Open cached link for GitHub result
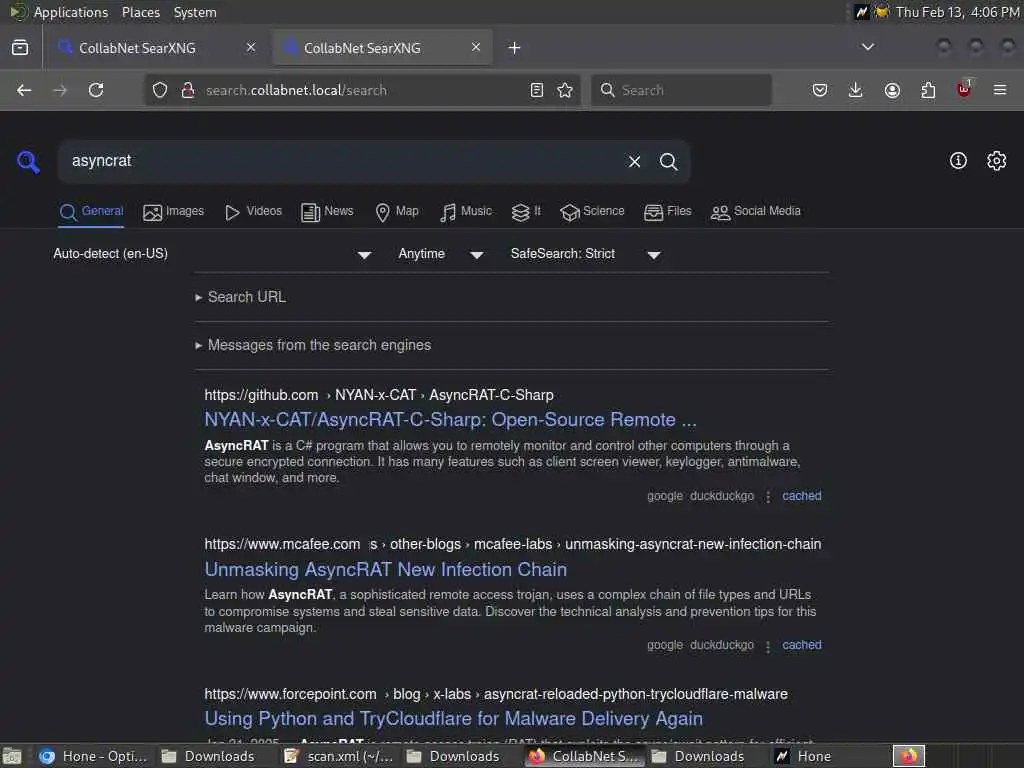 tap(801, 496)
